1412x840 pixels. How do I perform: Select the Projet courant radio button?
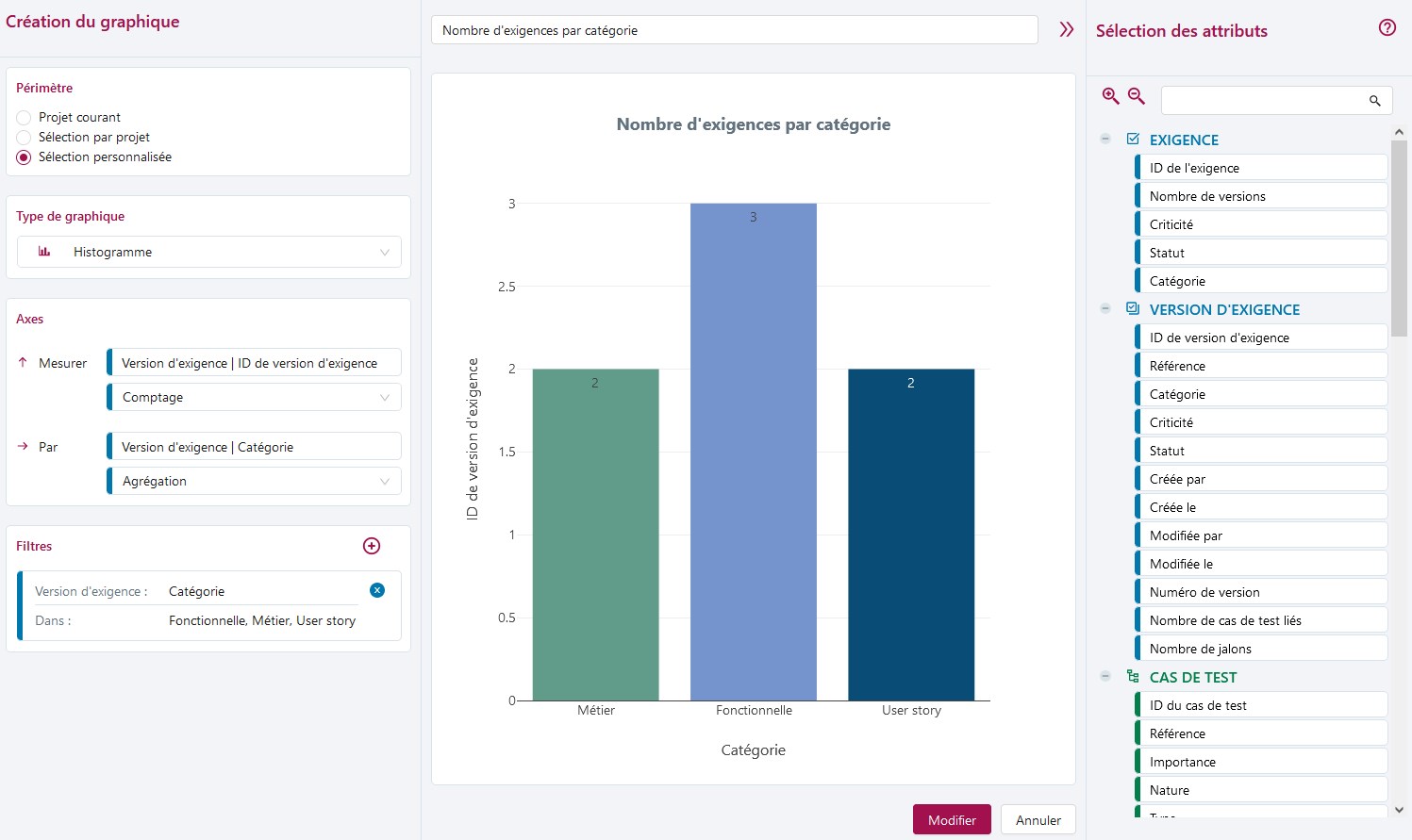(25, 118)
